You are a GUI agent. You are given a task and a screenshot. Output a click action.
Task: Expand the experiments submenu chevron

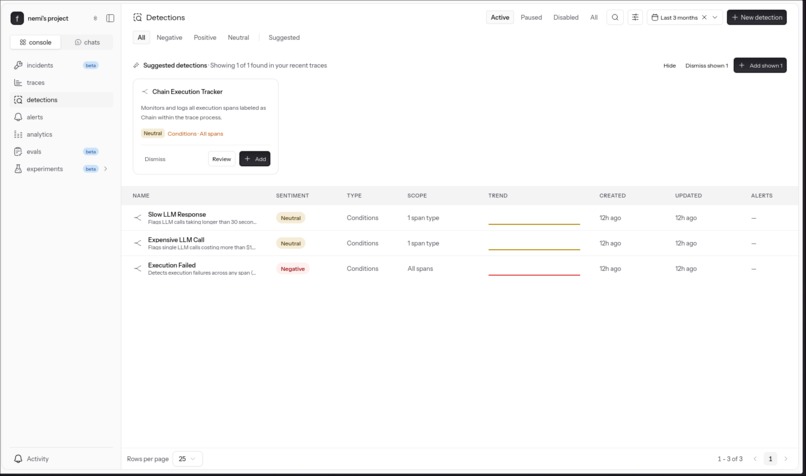[106, 169]
